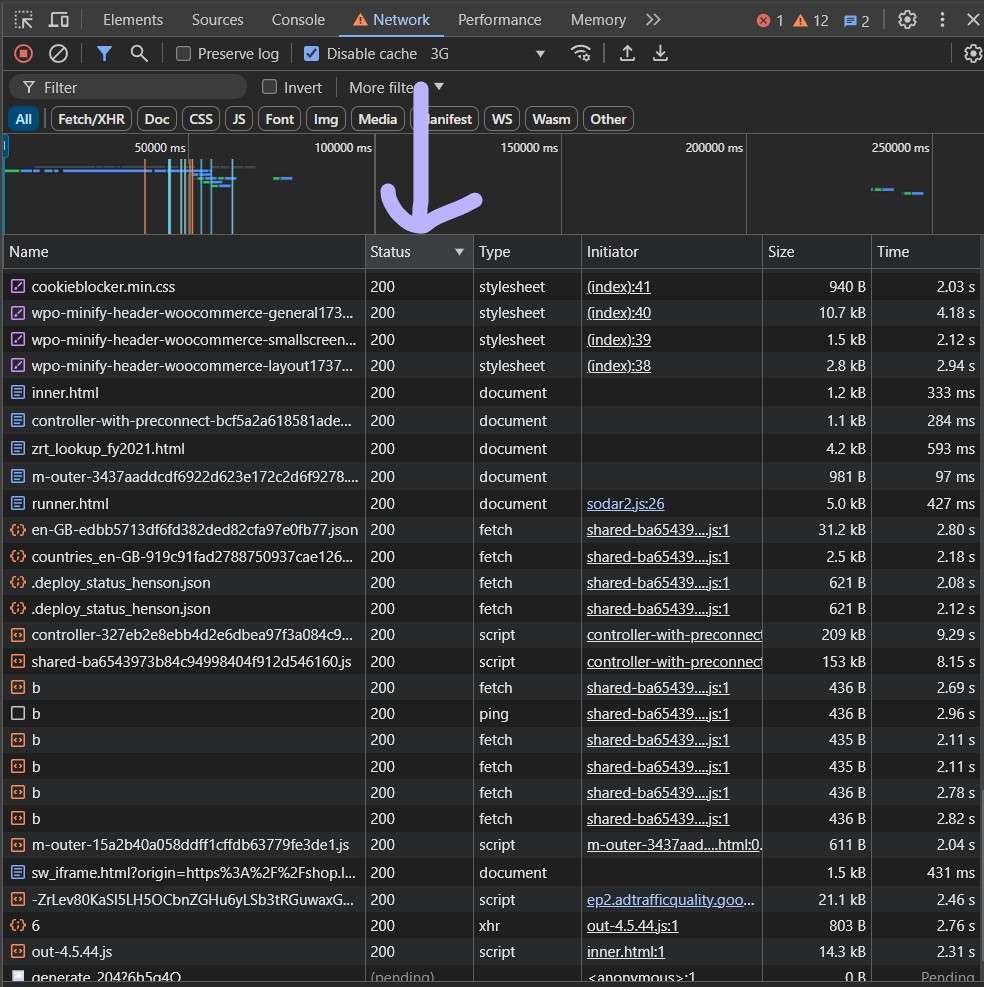Open the Network panel settings gear
Screen dimensions: 984x987
pos(973,54)
